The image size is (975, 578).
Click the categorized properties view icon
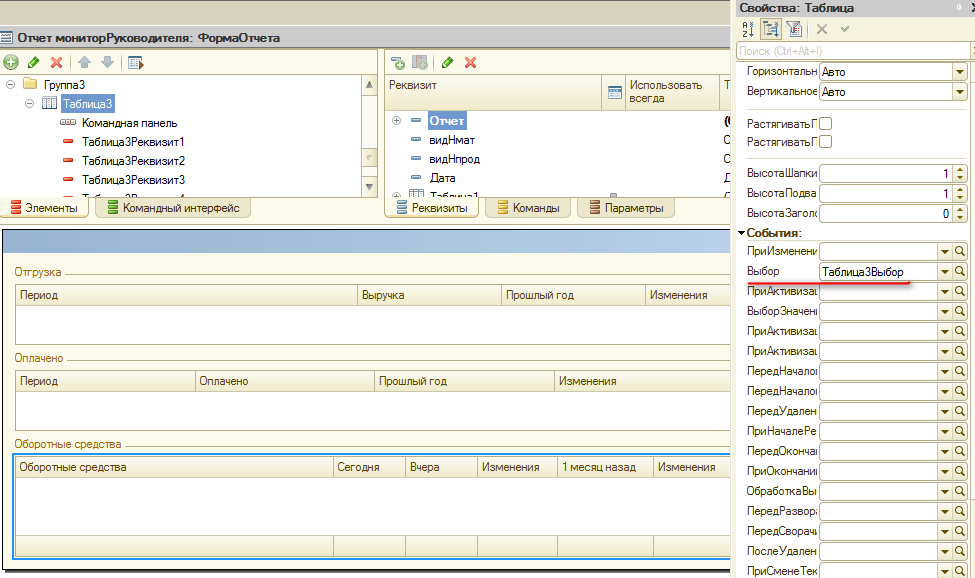[x=771, y=30]
